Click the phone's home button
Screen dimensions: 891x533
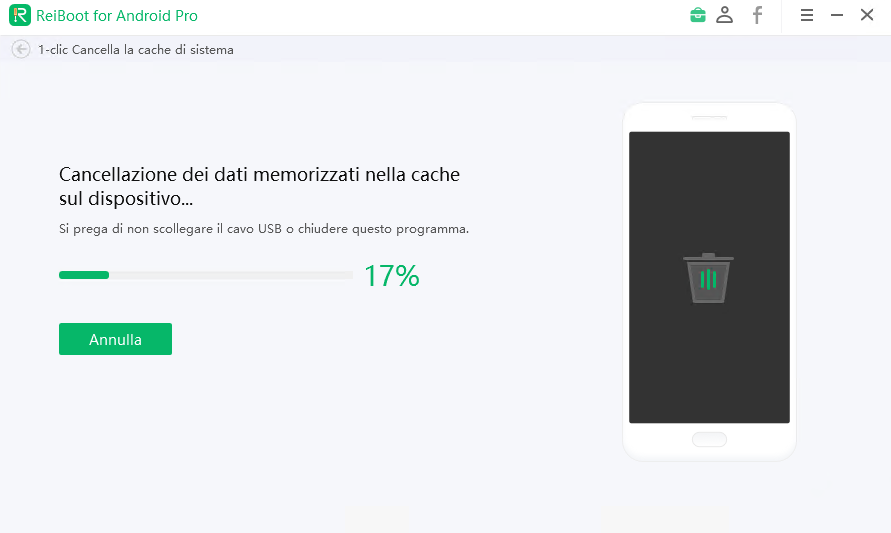point(709,440)
